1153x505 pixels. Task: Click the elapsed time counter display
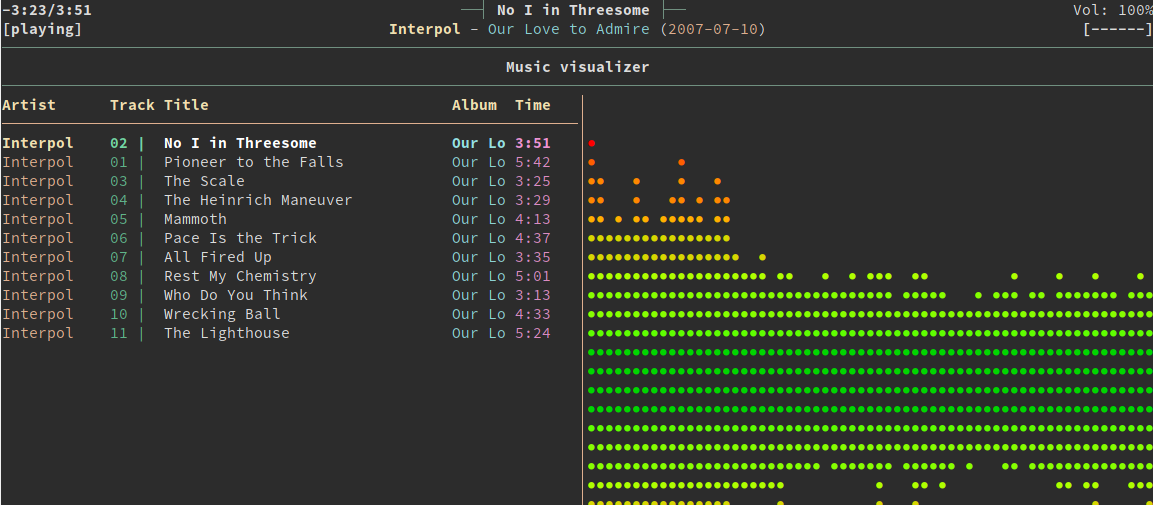click(47, 10)
